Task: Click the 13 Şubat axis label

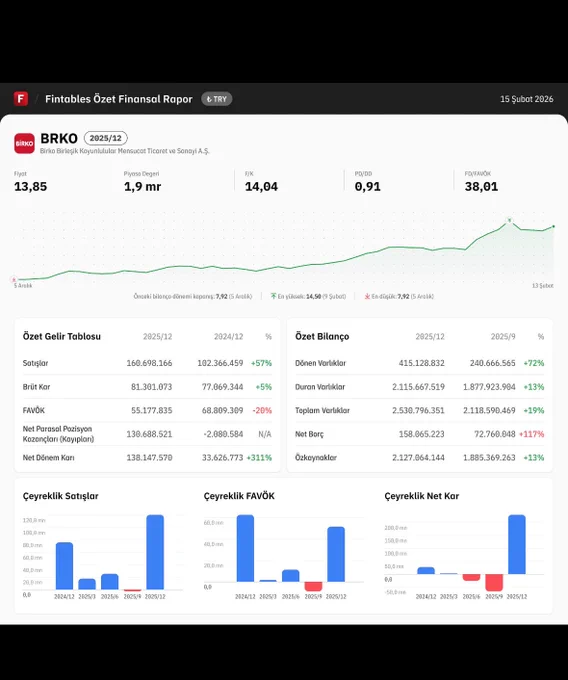Action: (542, 286)
